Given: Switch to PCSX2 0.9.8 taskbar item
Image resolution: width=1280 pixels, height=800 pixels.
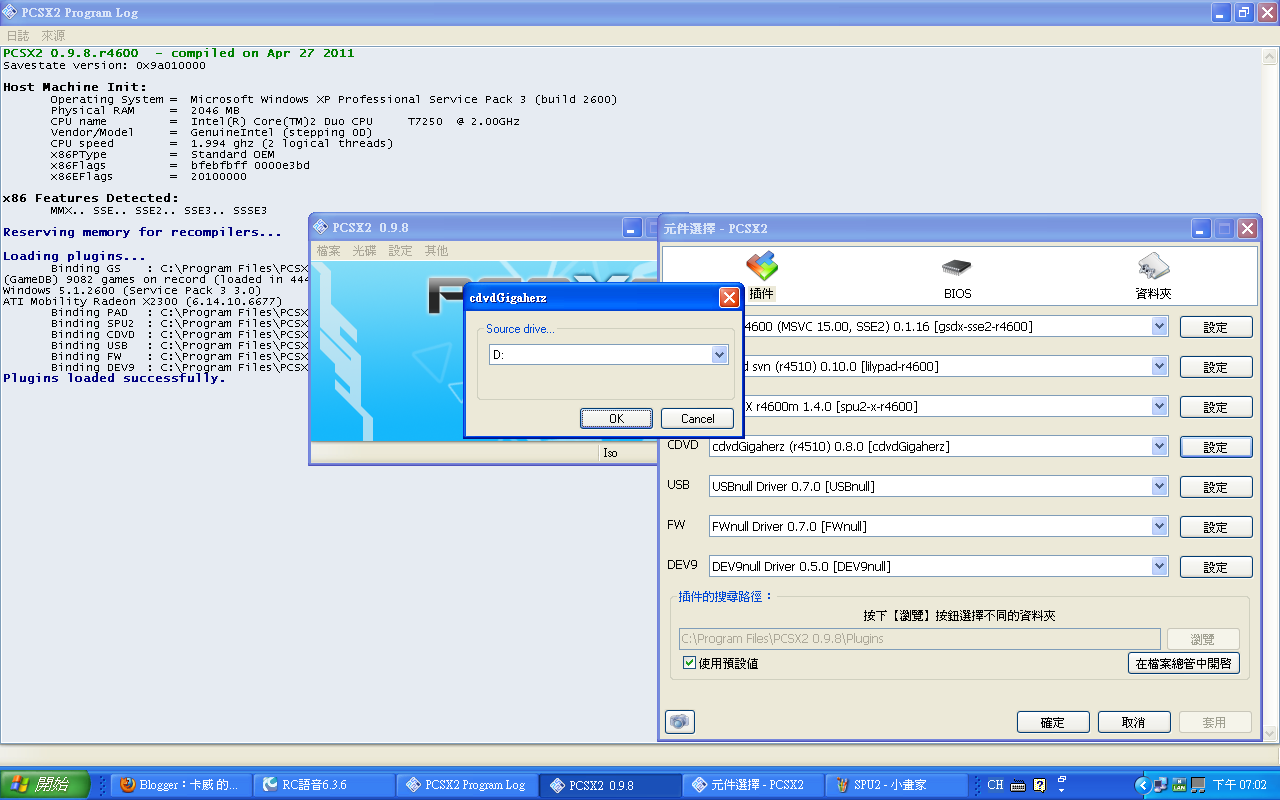Looking at the screenshot, I should click(611, 785).
